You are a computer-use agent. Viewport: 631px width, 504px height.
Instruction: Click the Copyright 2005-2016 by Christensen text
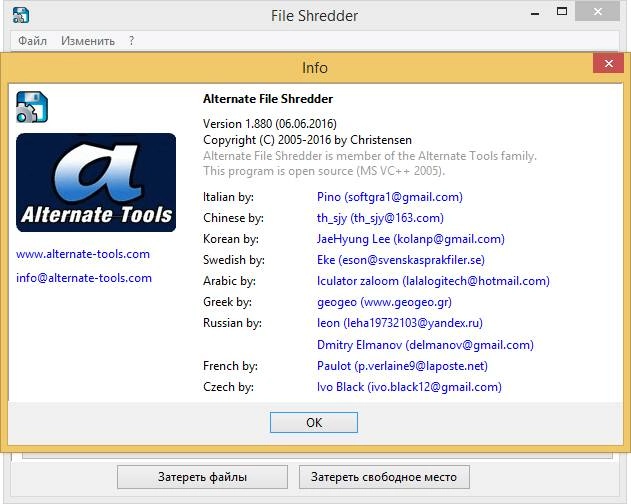point(307,140)
